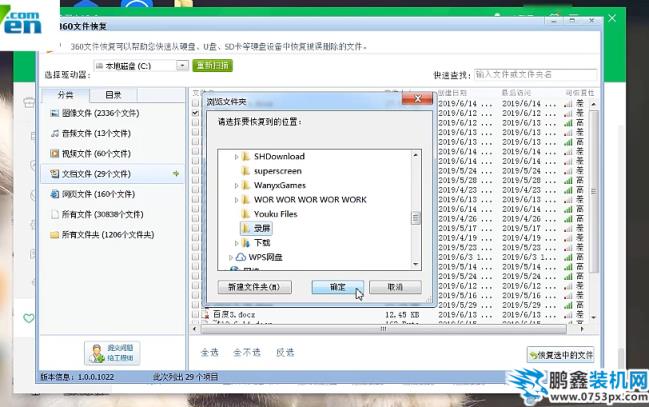Image resolution: width=649 pixels, height=407 pixels.
Task: Select the 视频文件 film icon
Action: click(x=54, y=154)
